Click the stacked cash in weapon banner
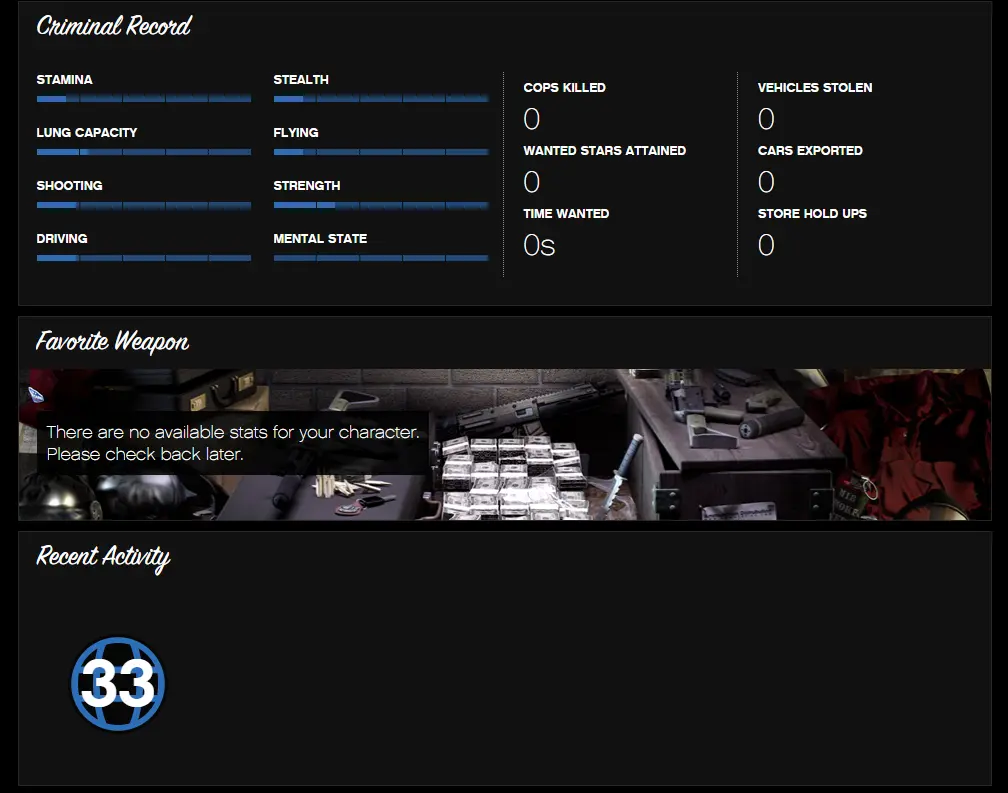 click(x=510, y=475)
